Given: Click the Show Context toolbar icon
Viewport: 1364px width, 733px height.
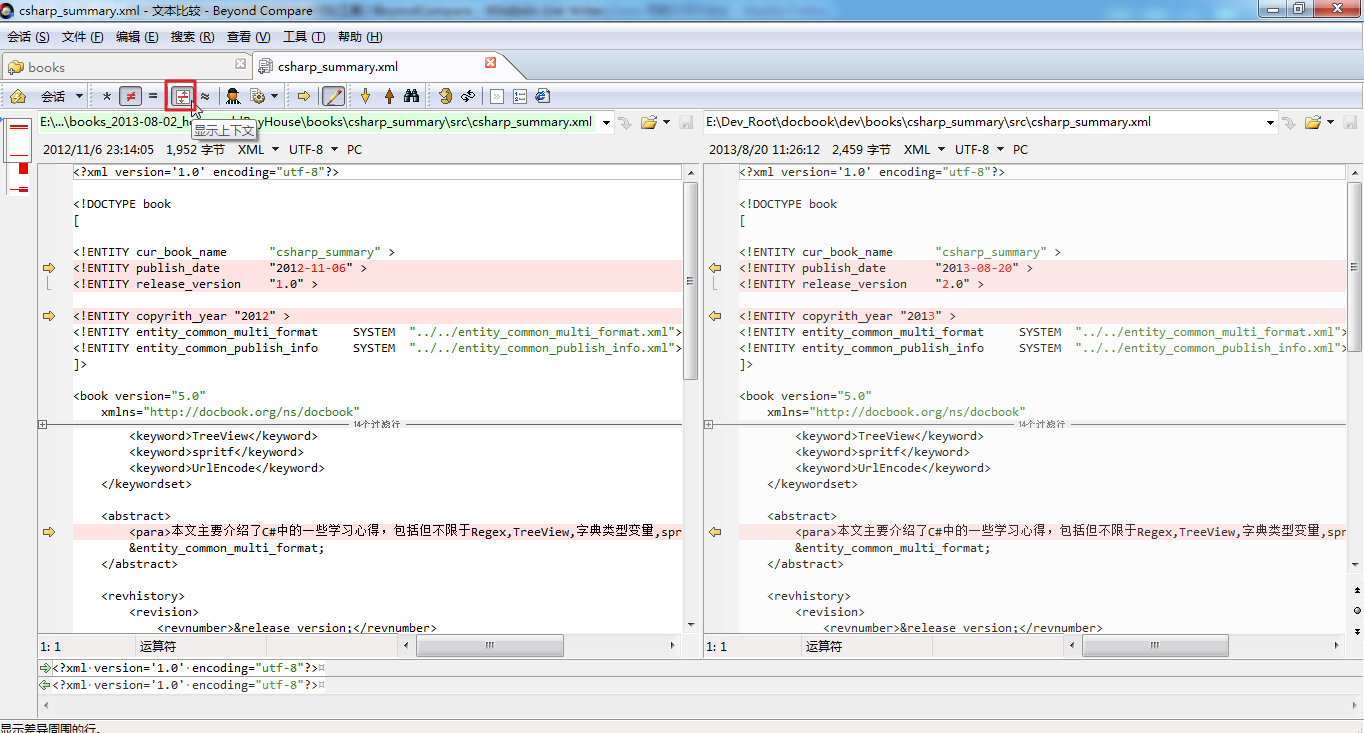Looking at the screenshot, I should [182, 97].
